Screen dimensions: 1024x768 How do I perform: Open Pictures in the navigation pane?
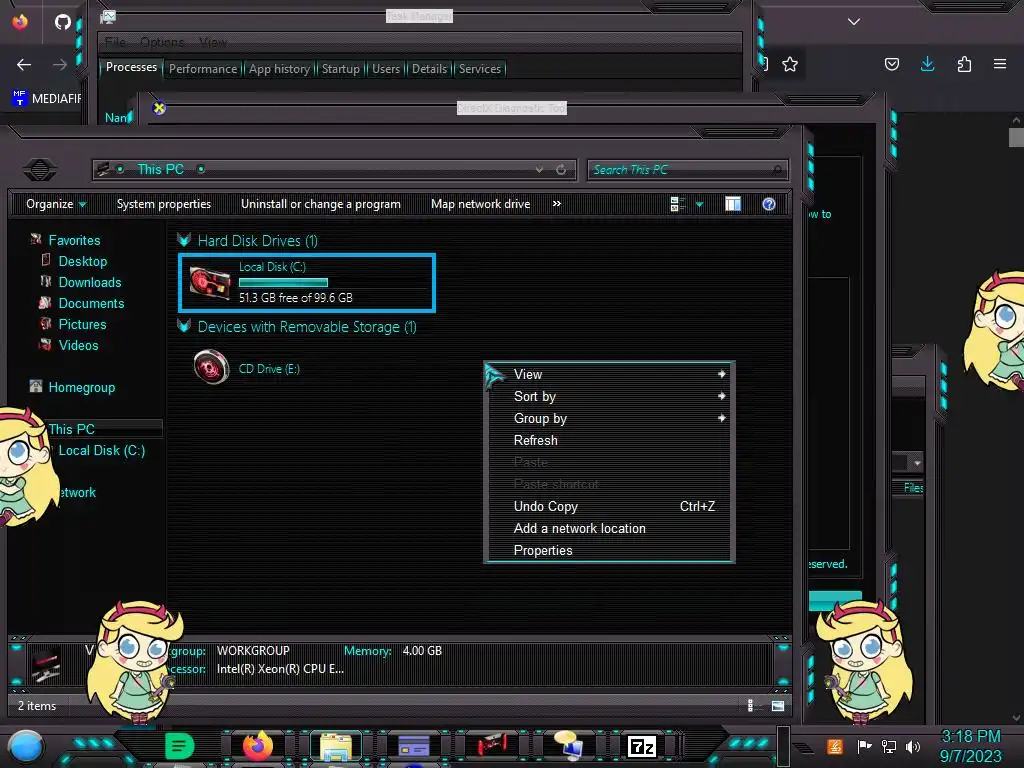pyautogui.click(x=82, y=324)
